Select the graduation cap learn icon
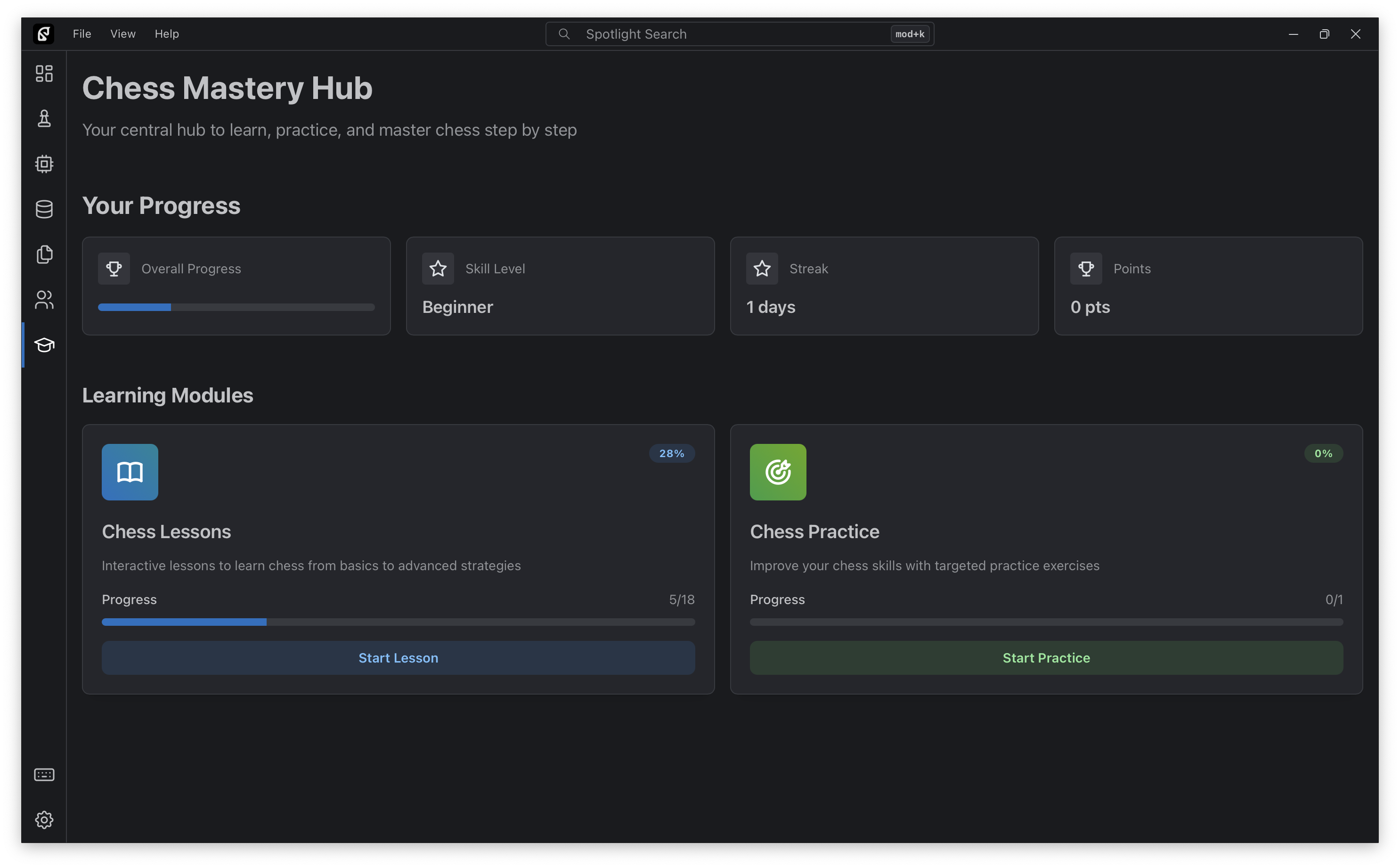Viewport: 1400px width, 868px height. pyautogui.click(x=44, y=345)
